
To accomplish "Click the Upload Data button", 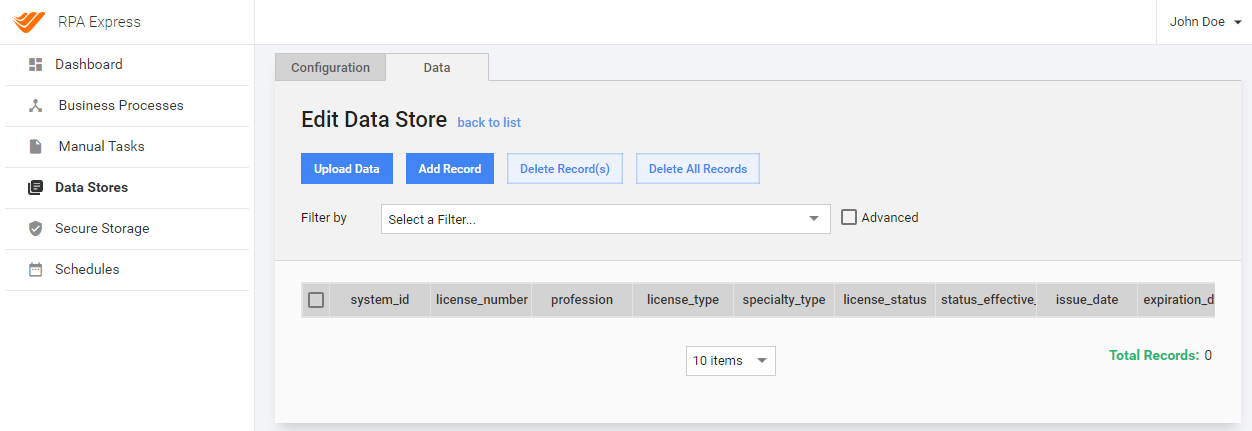I will (347, 169).
